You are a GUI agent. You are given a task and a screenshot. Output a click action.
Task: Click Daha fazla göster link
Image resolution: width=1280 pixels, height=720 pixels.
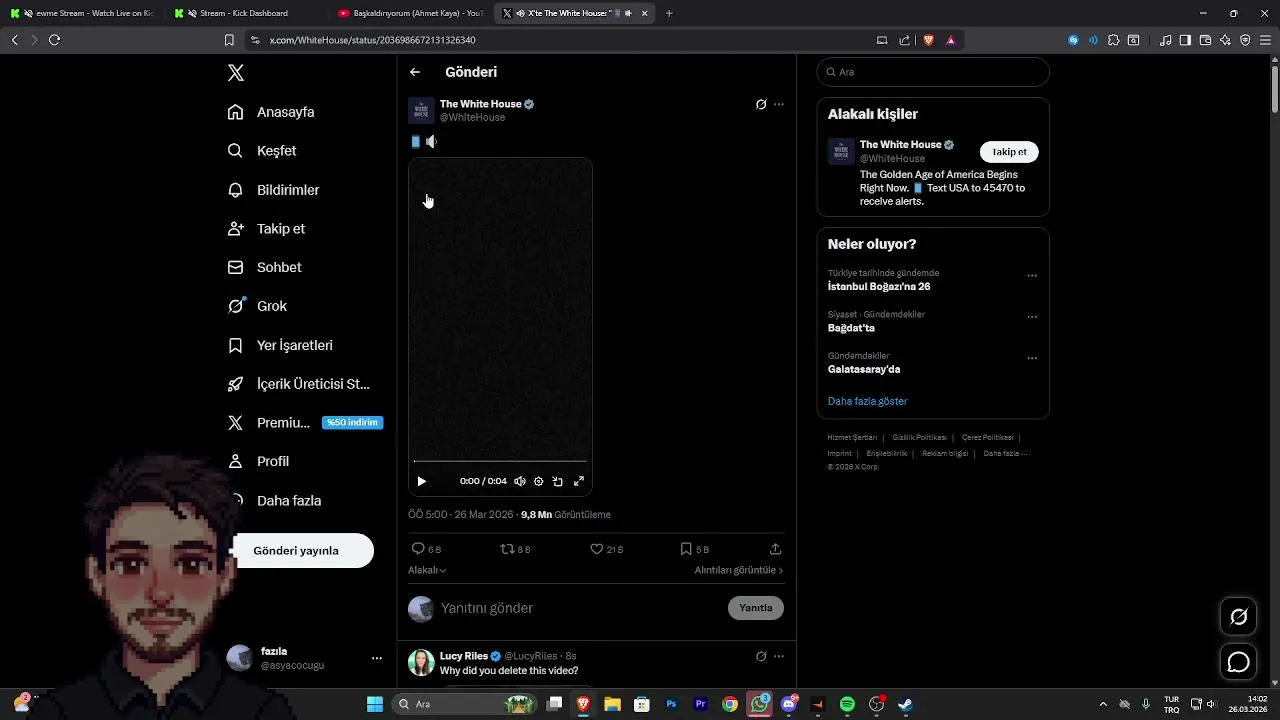(x=867, y=401)
